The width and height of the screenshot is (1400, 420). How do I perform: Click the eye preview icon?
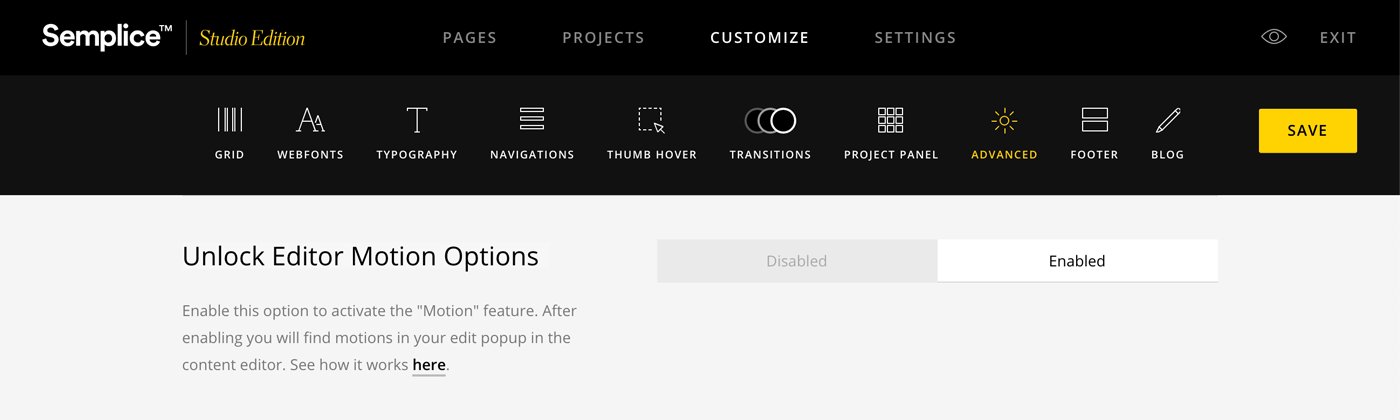click(1273, 37)
